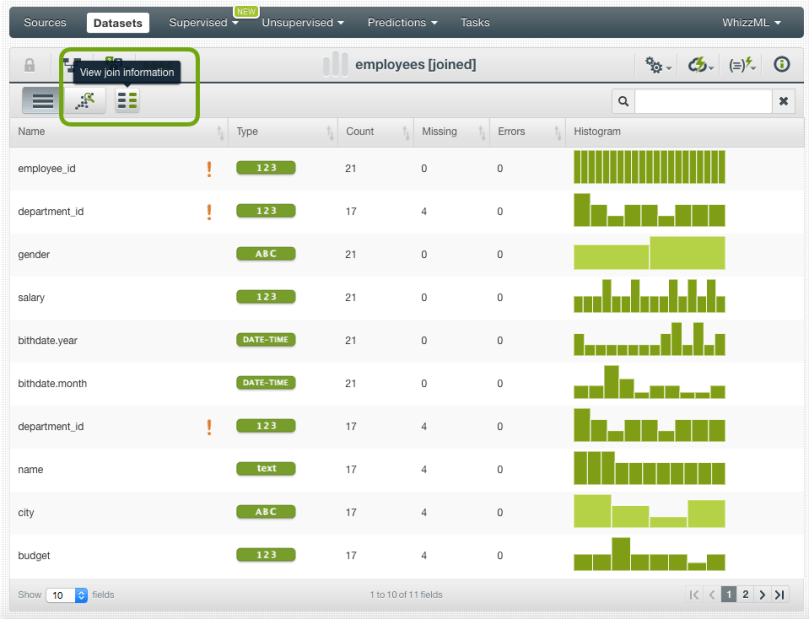
Task: Switch to the Sources tab
Action: (x=45, y=22)
